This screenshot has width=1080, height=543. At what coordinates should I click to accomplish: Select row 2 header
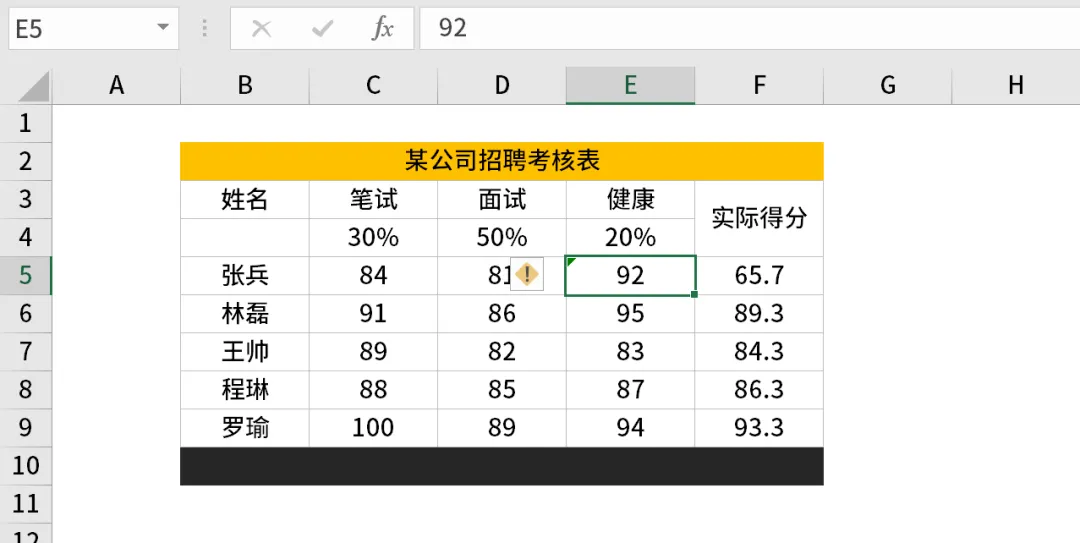25,161
